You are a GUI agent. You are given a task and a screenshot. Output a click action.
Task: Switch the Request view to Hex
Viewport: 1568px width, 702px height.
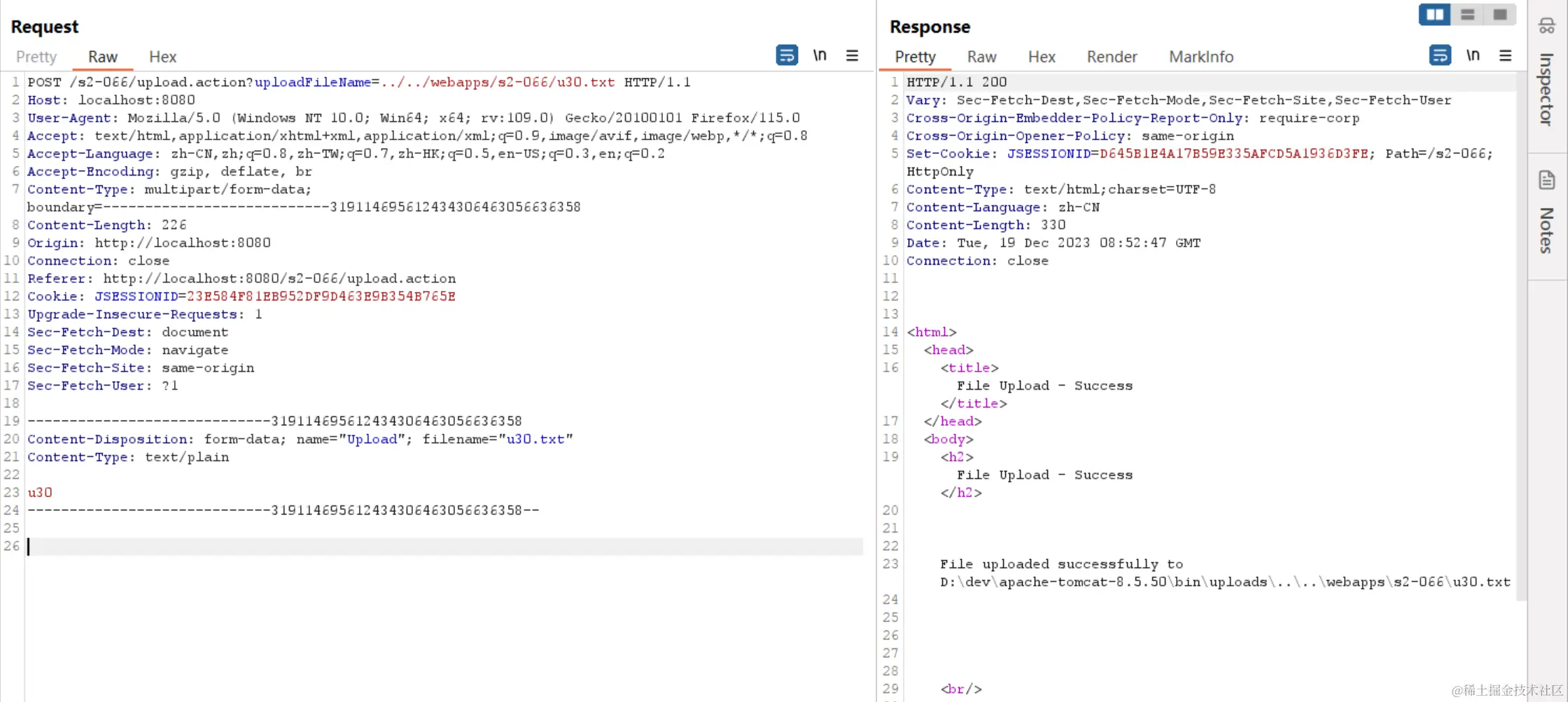(x=162, y=56)
